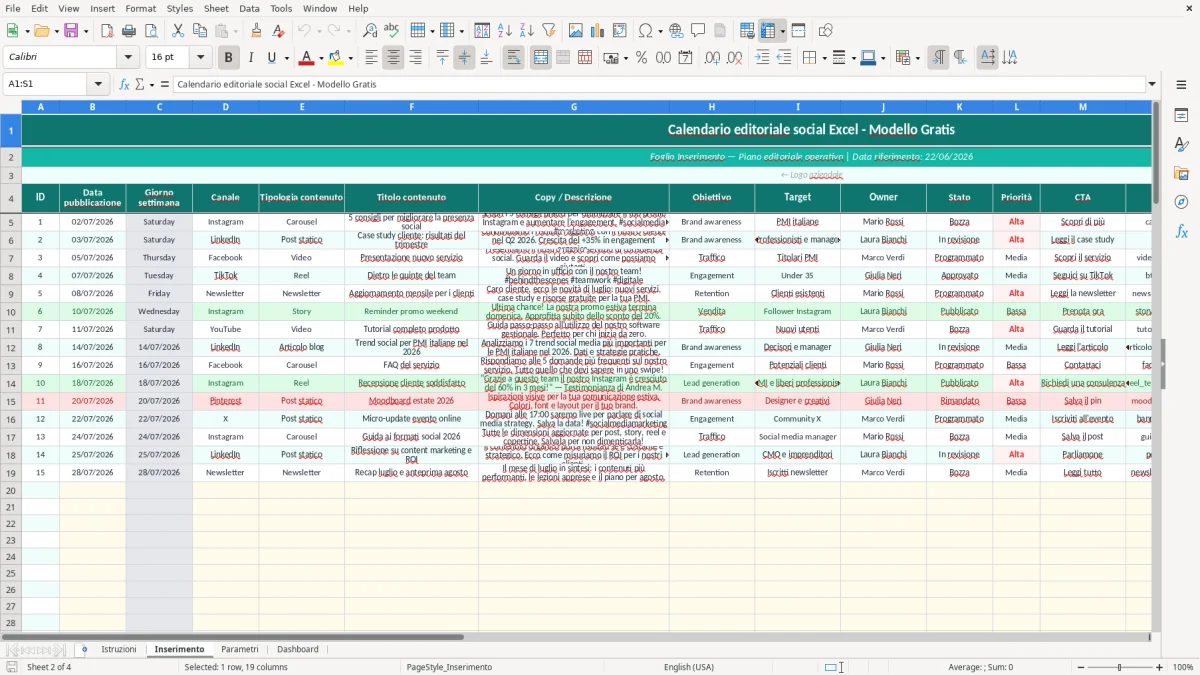
Task: Click the AutoFilter funnel icon
Action: [548, 31]
